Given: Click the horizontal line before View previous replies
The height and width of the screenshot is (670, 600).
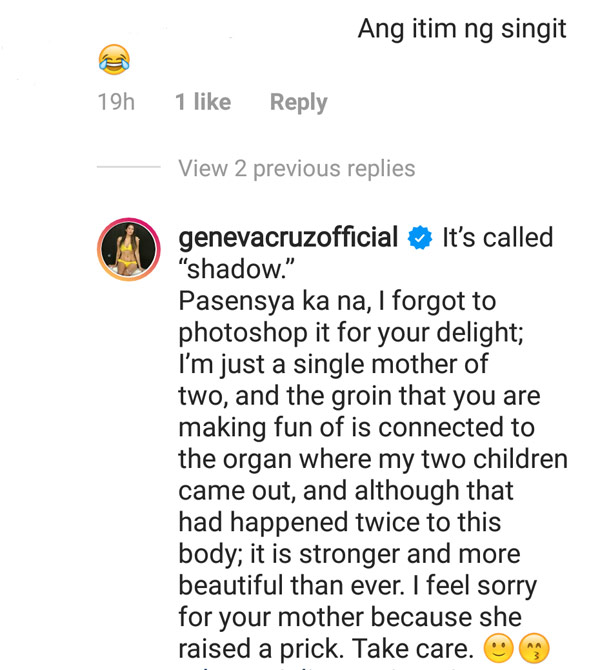Looking at the screenshot, I should point(129,167).
